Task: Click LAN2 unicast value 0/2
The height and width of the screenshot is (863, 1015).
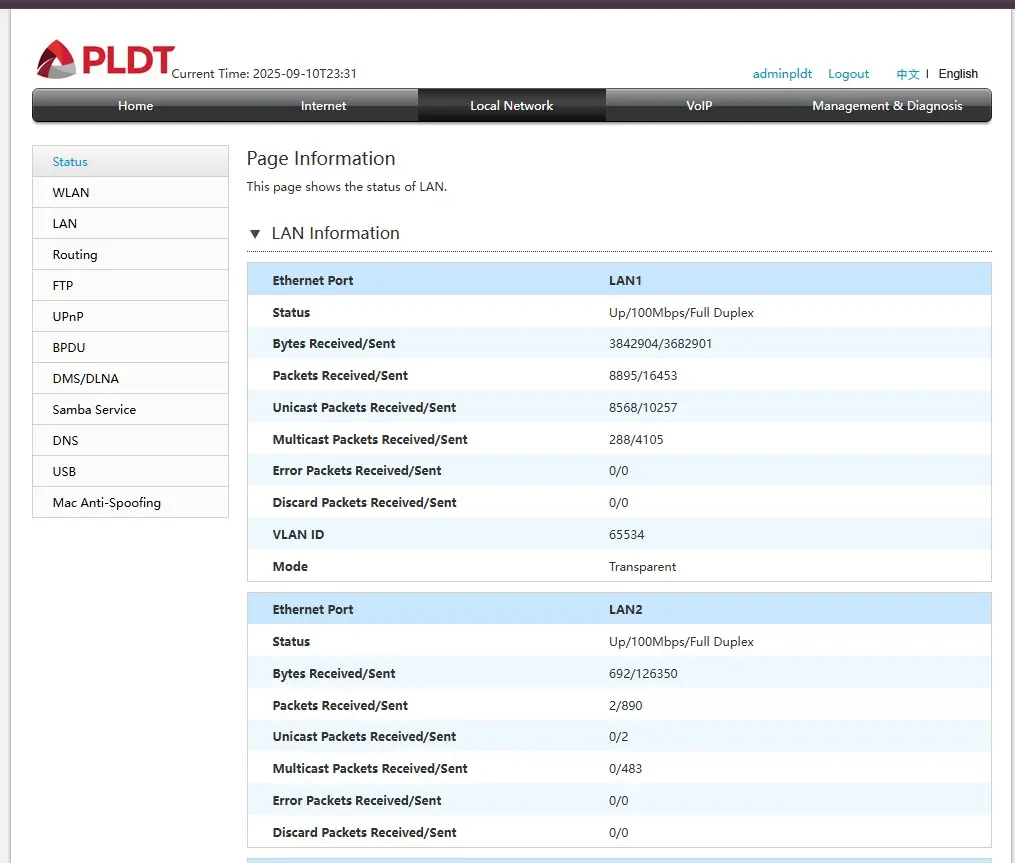Action: (618, 737)
